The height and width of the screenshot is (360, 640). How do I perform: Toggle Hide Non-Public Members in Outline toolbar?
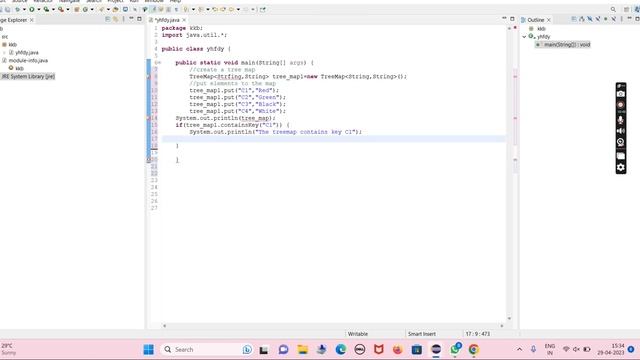(606, 20)
